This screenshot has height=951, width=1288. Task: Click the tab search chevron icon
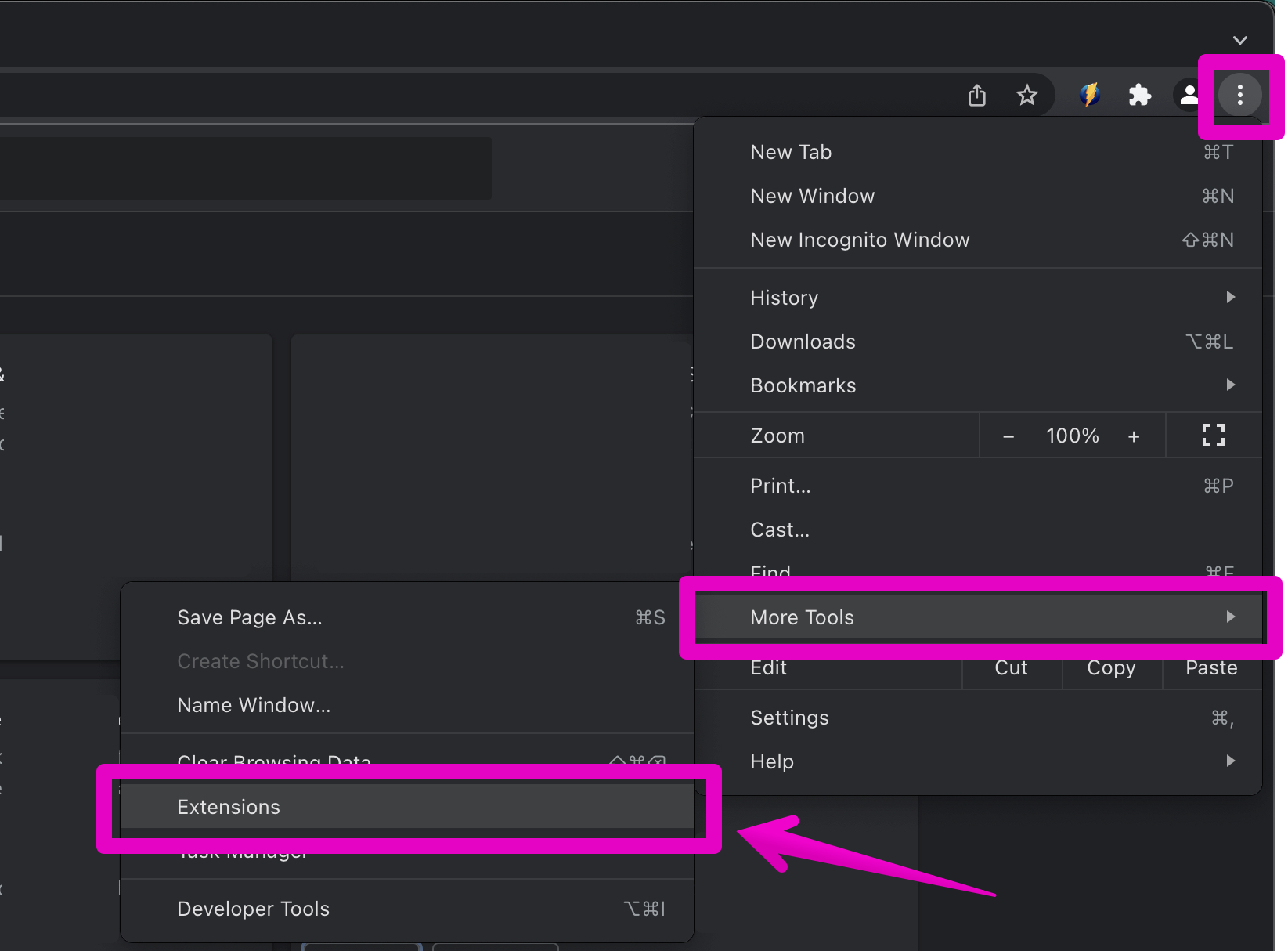click(x=1239, y=40)
